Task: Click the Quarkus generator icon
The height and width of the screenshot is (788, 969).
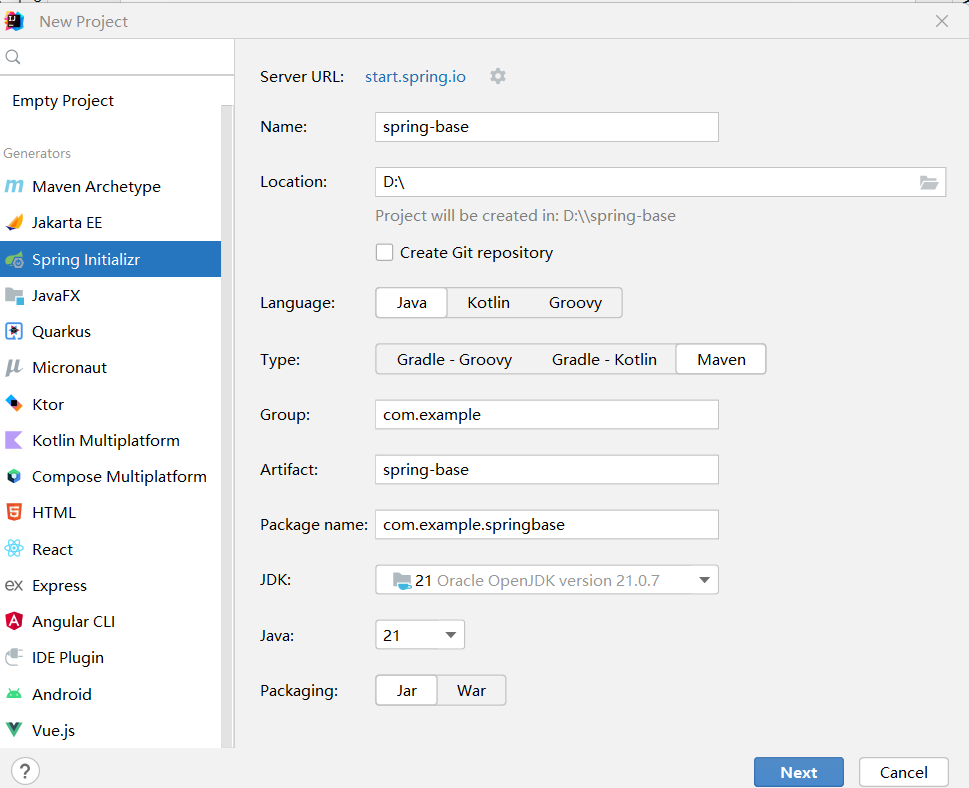Action: coord(14,331)
